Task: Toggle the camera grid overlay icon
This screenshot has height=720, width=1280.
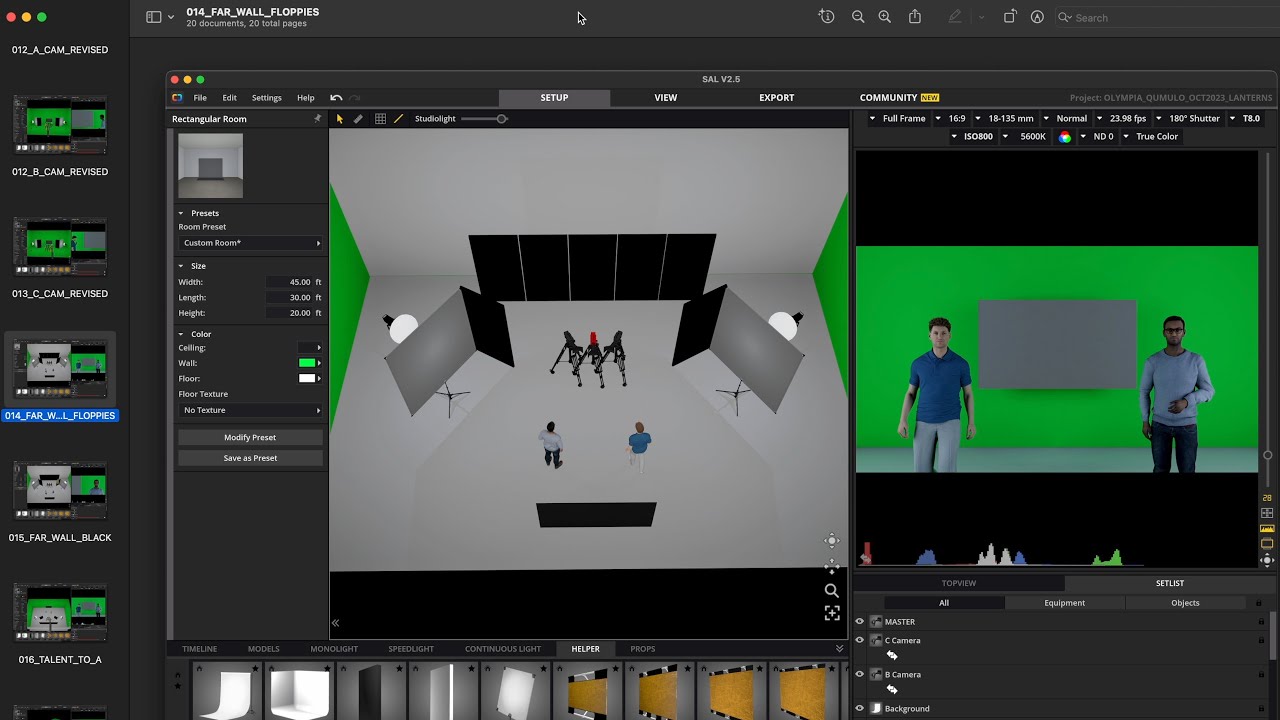Action: [1267, 513]
